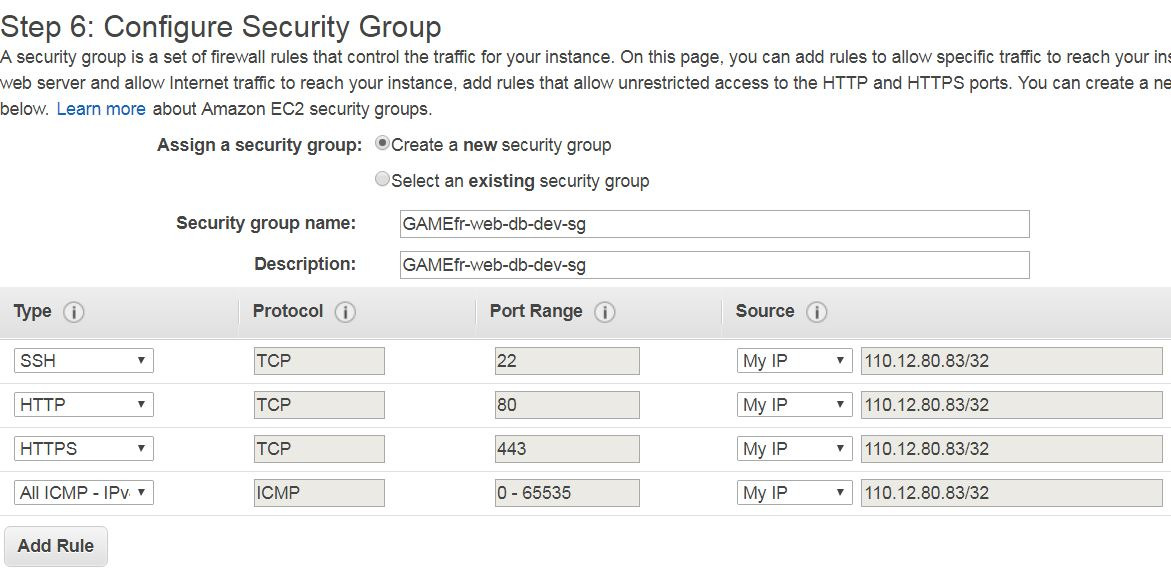Open the SSH rule type dropdown
Viewport: 1171px width, 578px height.
coord(84,361)
